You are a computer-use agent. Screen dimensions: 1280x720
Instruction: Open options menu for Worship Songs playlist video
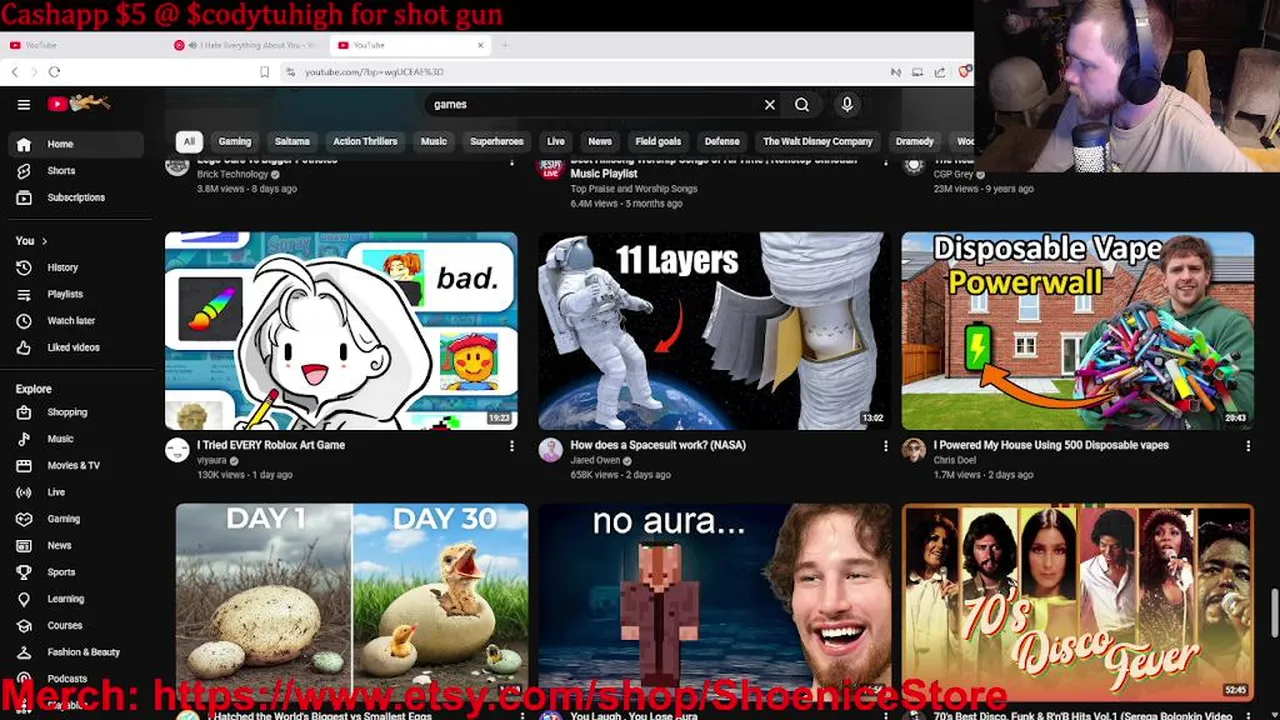pyautogui.click(x=885, y=161)
